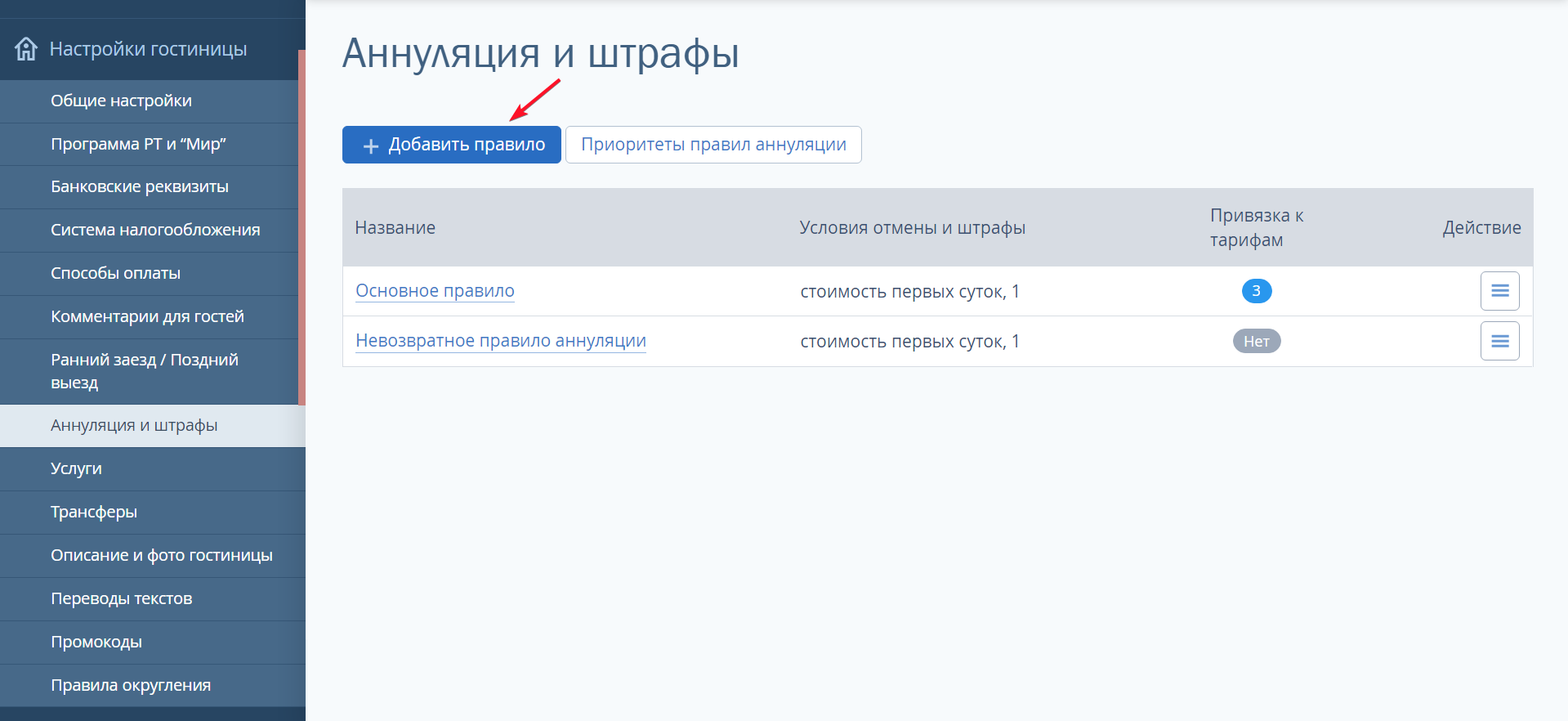Open Программа РТ и "Мир" section
Screen dimensions: 1568x721
tap(149, 145)
